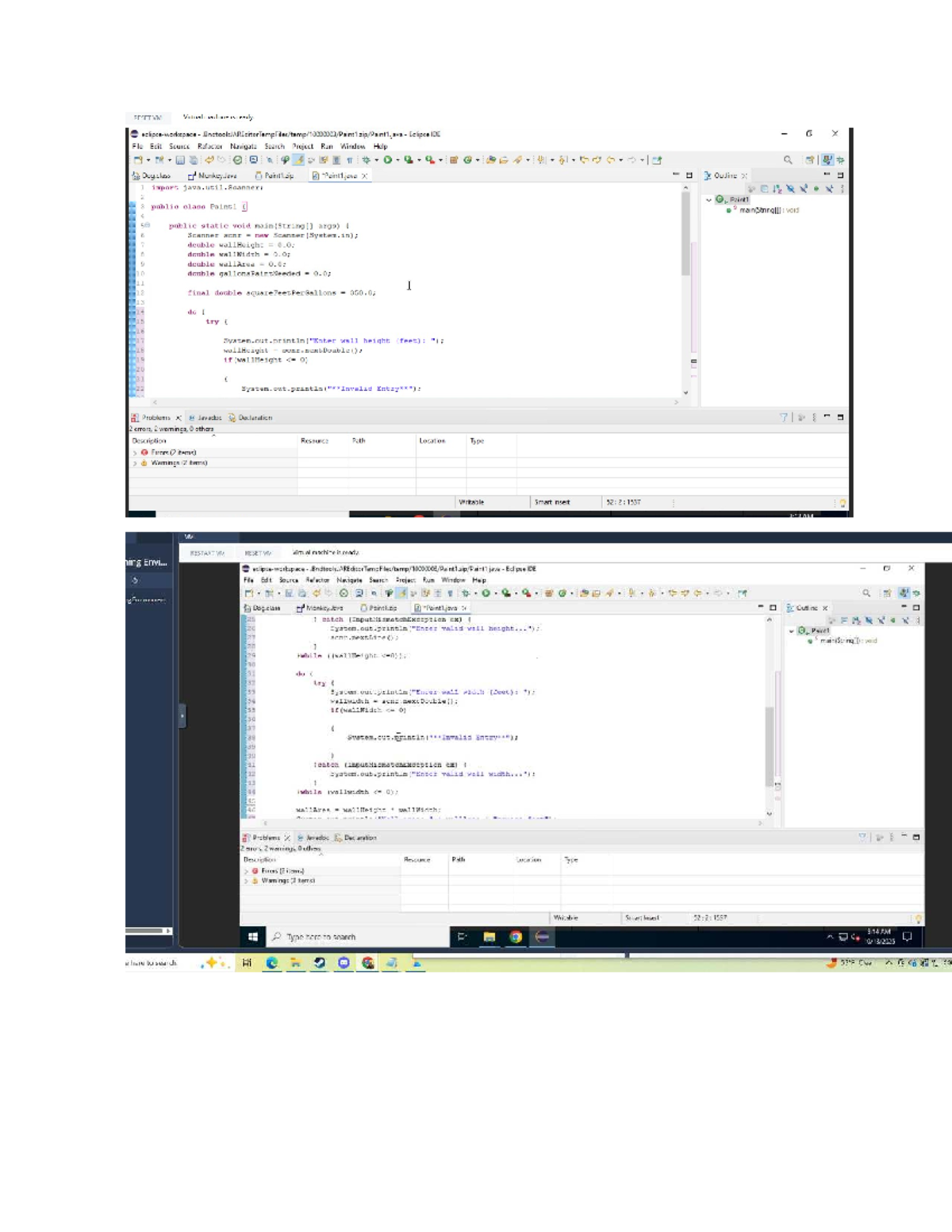Select the Save icon in the toolbar
This screenshot has width=952, height=1232.
(x=180, y=159)
